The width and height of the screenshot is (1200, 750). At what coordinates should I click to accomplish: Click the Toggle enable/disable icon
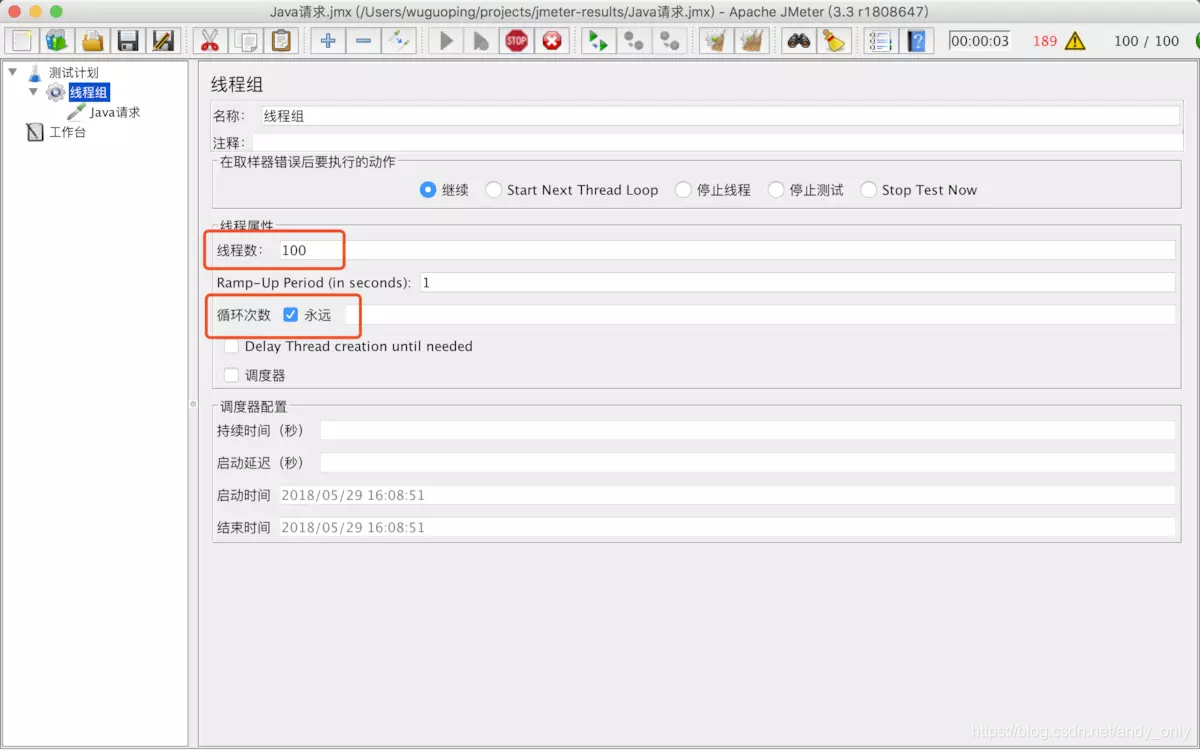(x=398, y=41)
